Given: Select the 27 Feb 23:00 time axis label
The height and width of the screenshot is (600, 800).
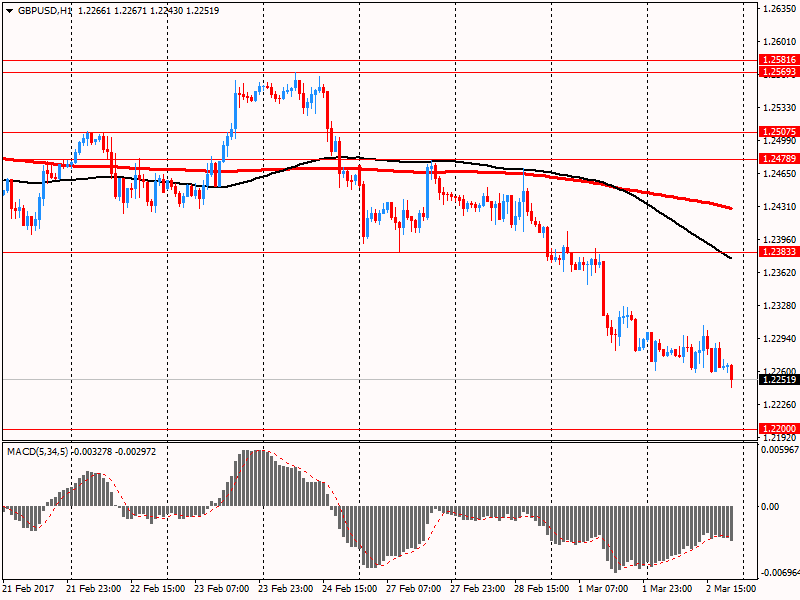Looking at the screenshot, I should click(478, 589).
